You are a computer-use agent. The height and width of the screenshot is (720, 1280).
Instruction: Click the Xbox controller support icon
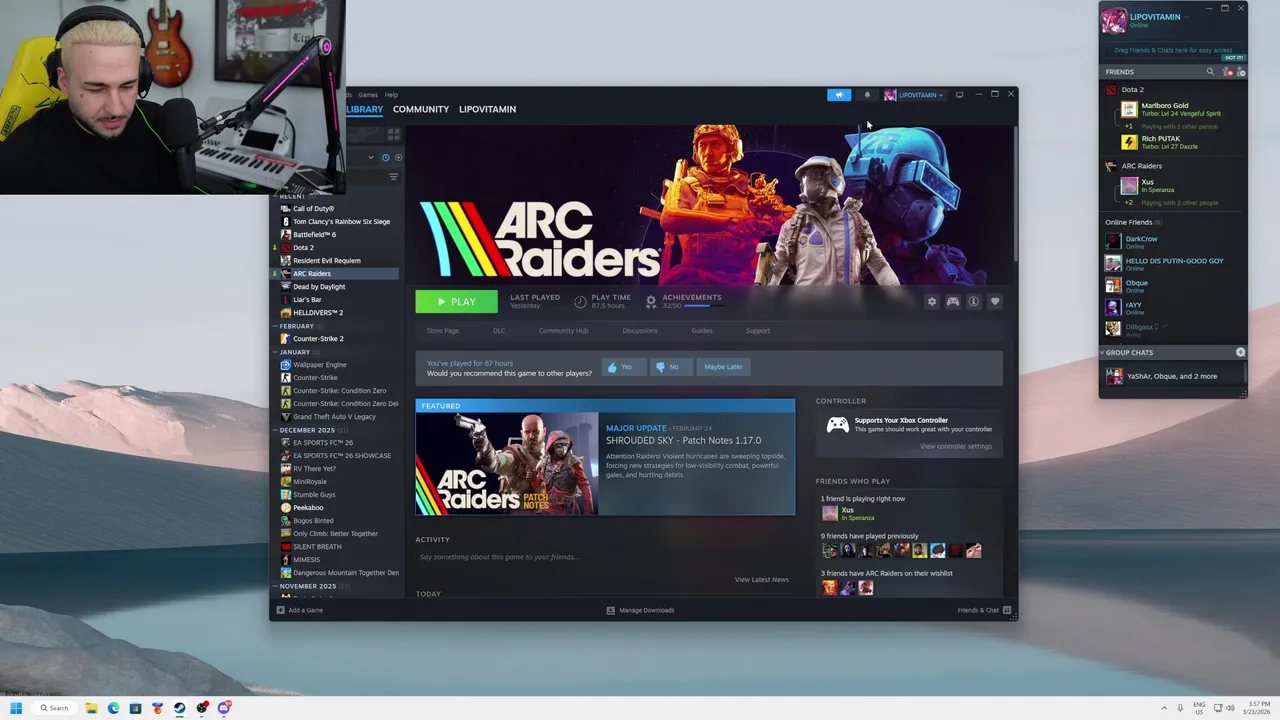point(837,425)
